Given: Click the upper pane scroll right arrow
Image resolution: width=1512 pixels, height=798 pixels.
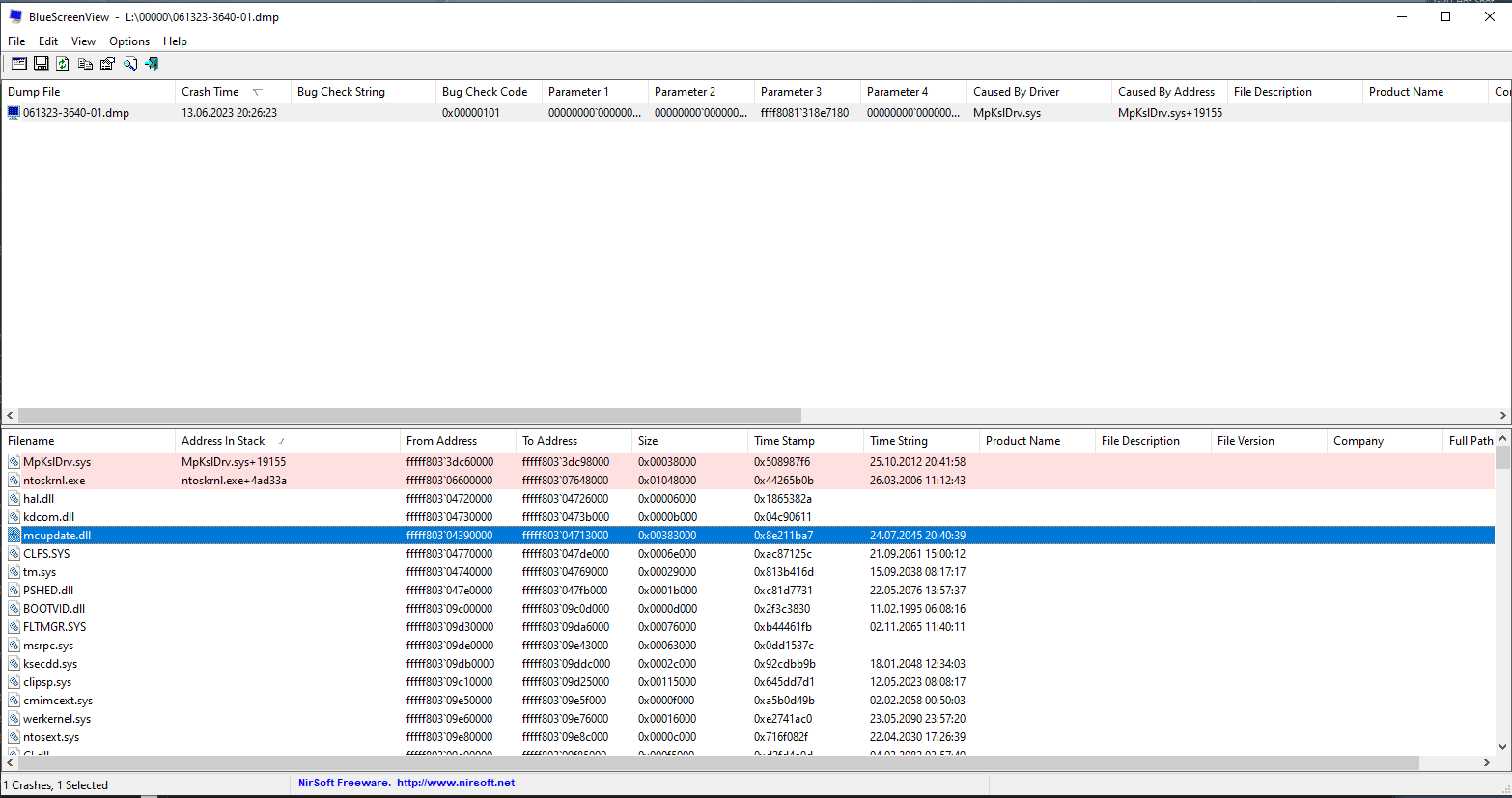Looking at the screenshot, I should pos(1503,415).
